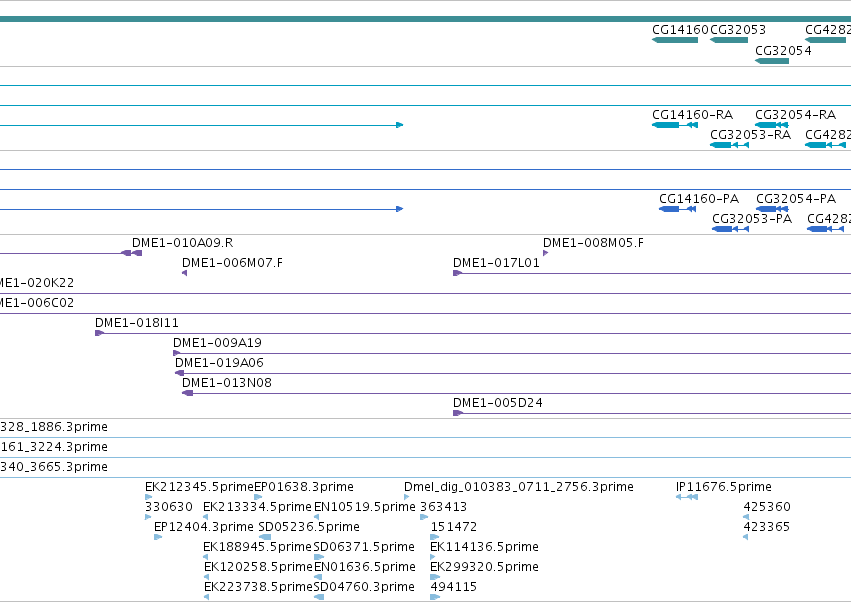
Task: Select the CG32054-RA transcript
Action: pos(771,125)
